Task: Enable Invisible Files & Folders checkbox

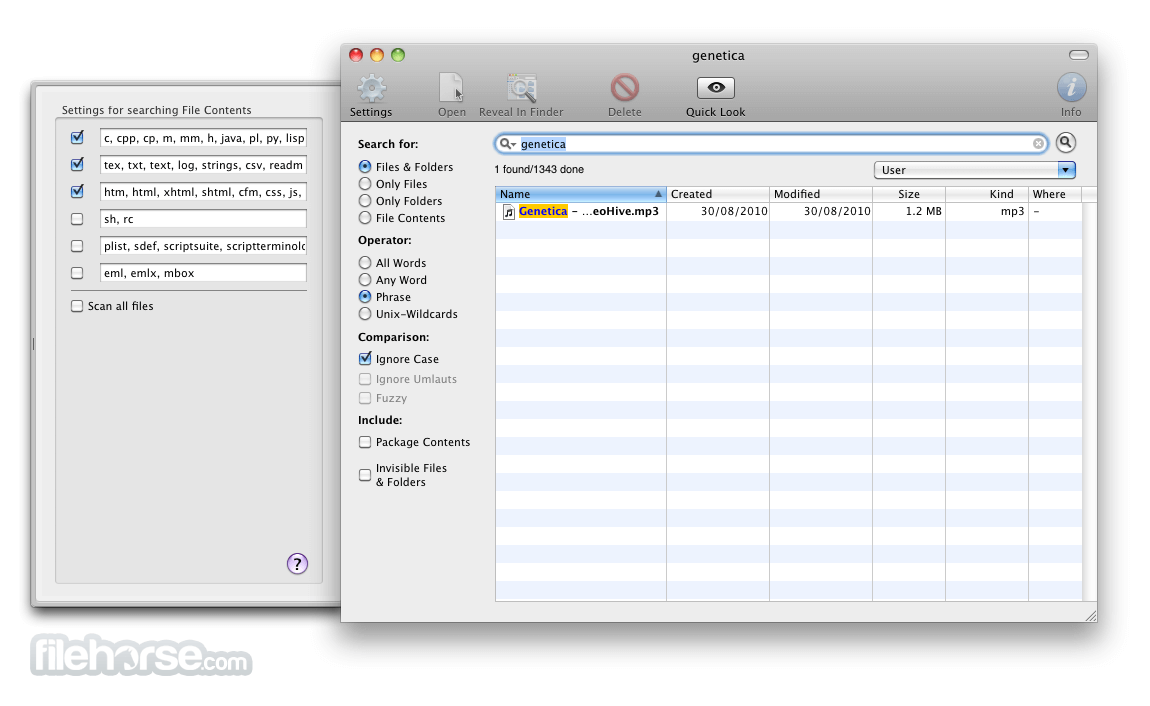Action: (x=365, y=475)
